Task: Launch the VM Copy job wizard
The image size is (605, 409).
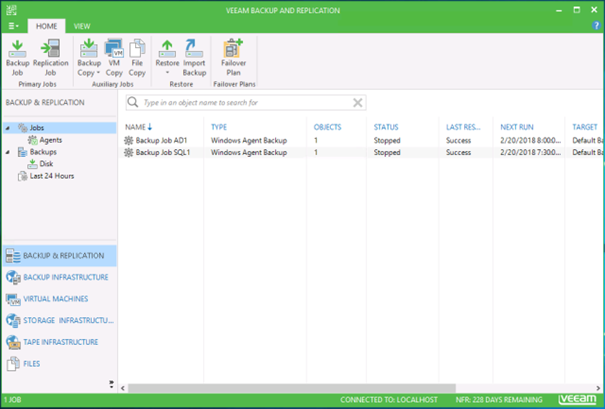Action: (x=114, y=58)
